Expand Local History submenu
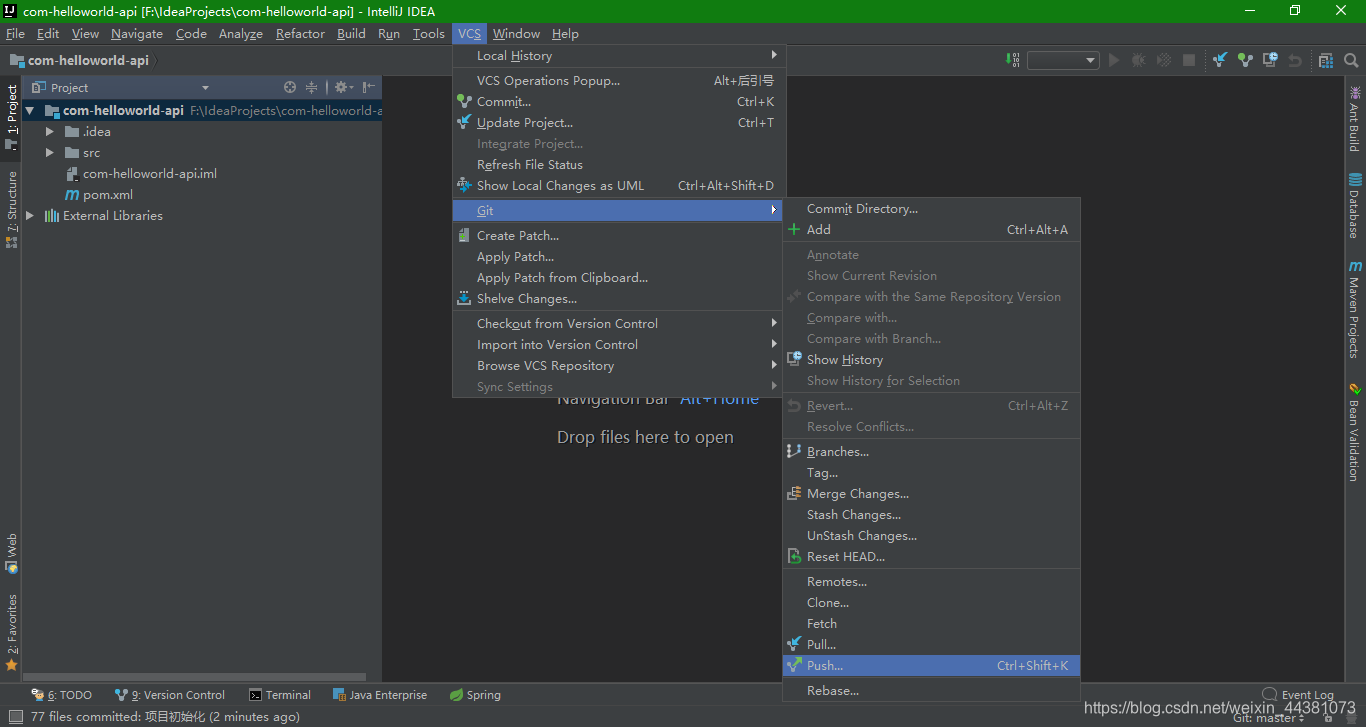This screenshot has height=727, width=1366. point(619,56)
